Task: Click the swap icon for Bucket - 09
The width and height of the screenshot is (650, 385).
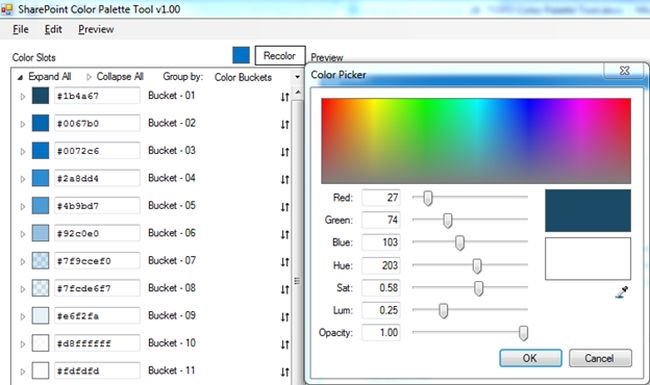Action: point(285,317)
